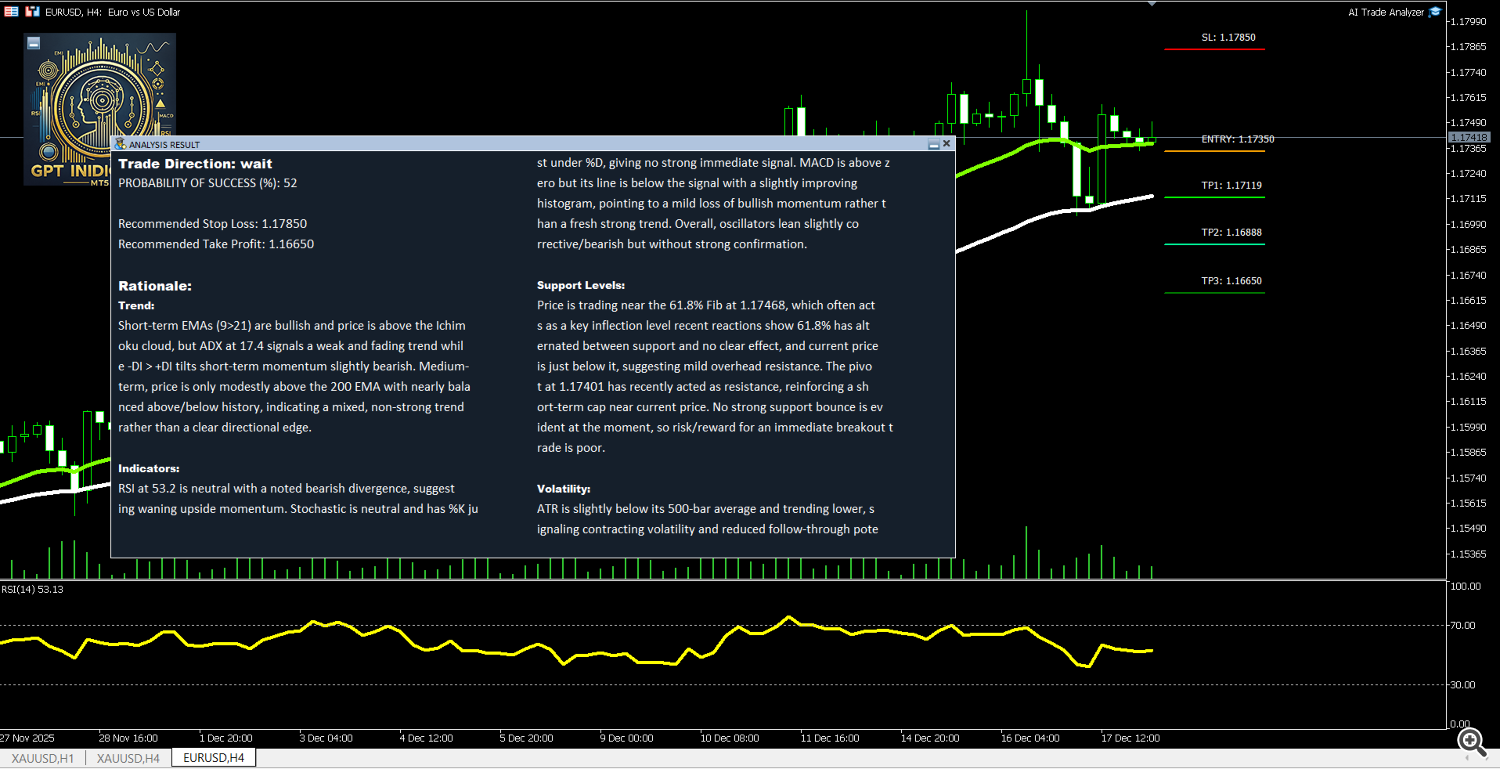1500x769 pixels.
Task: Switch to the XAUUSD,H1 chart tab
Action: (42, 759)
